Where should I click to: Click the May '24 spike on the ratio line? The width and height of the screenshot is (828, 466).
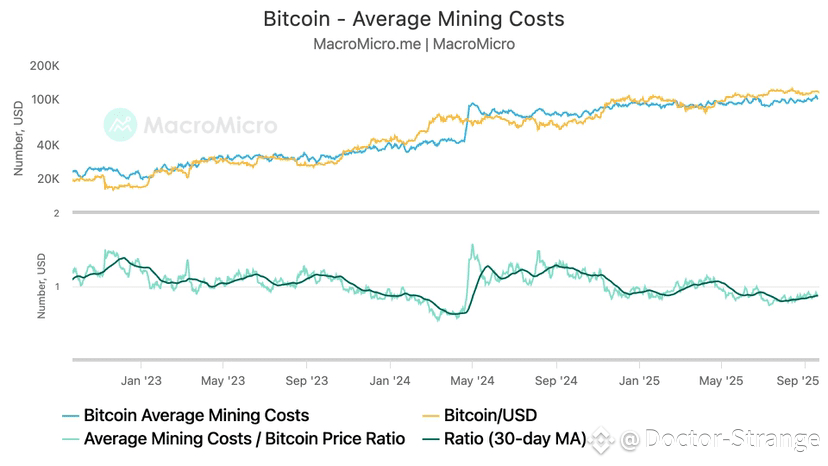(472, 245)
